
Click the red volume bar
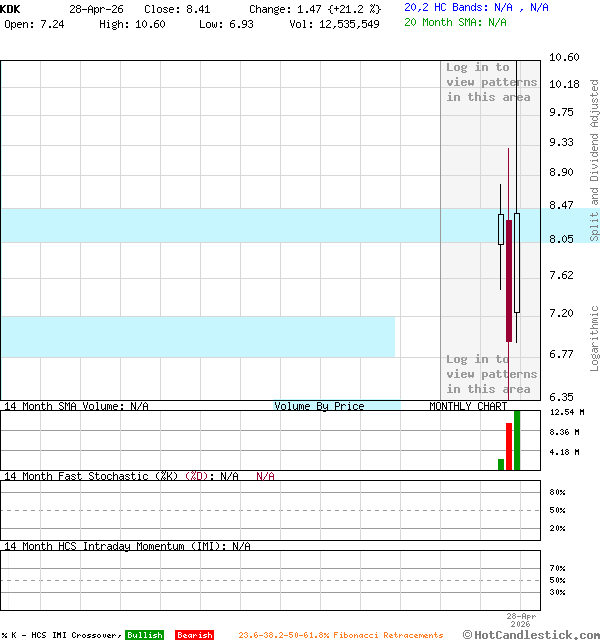509,446
